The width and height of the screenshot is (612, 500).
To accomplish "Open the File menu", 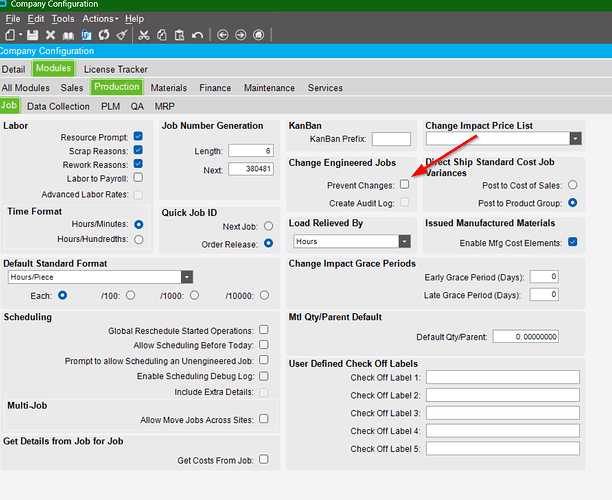I will pos(12,19).
